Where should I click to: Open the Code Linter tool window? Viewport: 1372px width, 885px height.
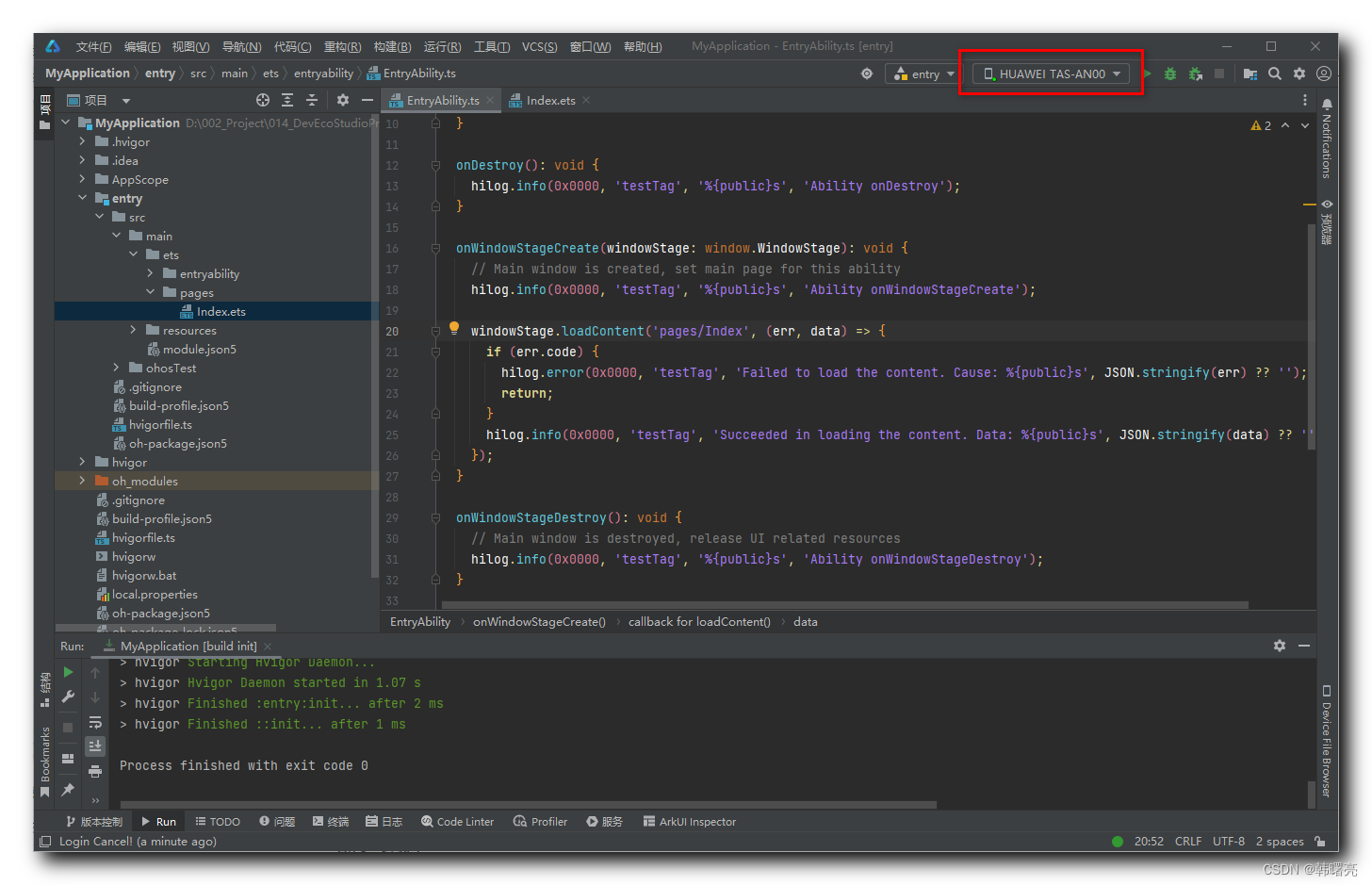[x=457, y=822]
